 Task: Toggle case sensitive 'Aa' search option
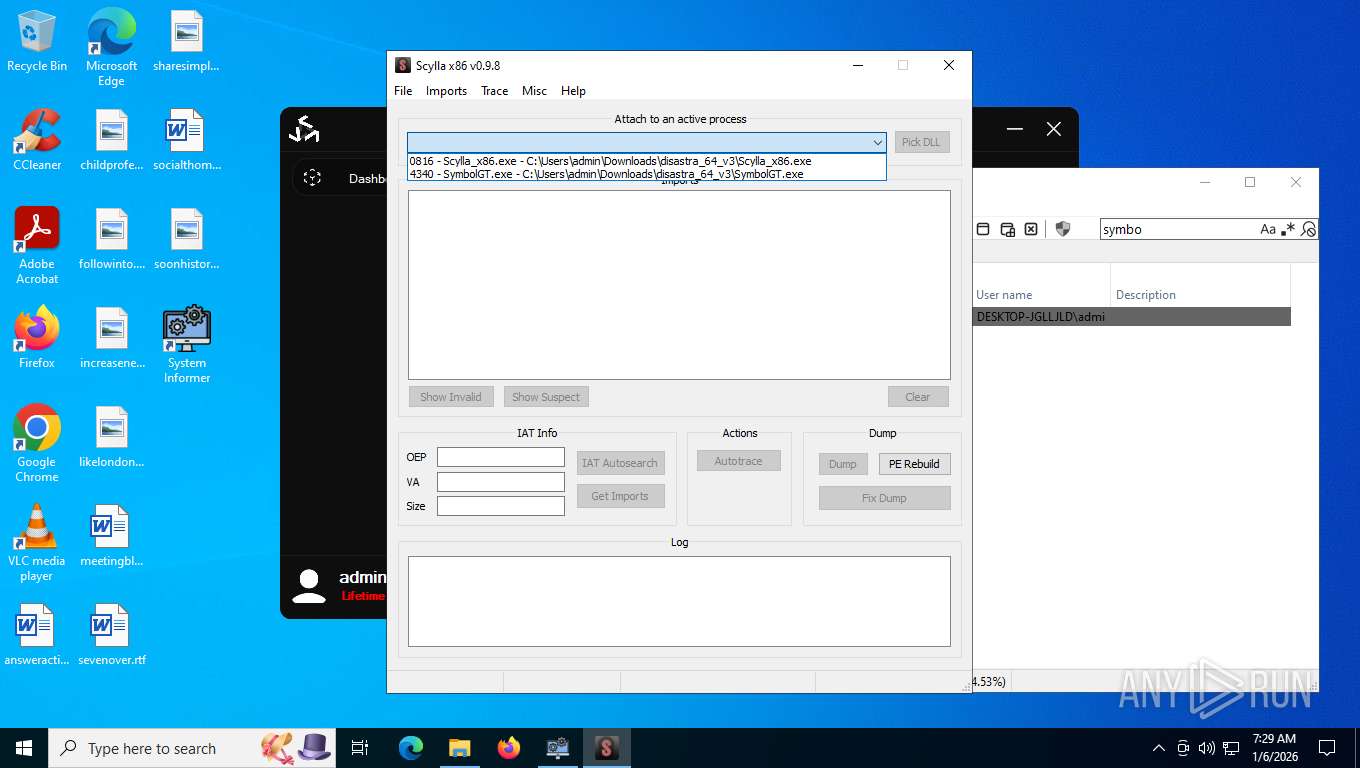pos(1268,229)
